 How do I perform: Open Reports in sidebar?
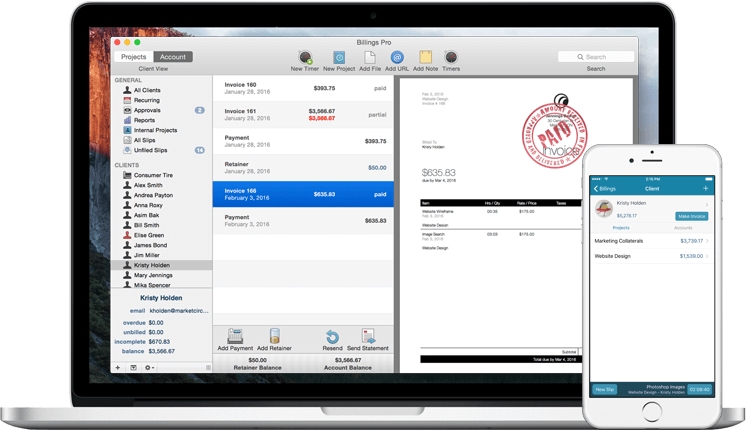(x=144, y=120)
